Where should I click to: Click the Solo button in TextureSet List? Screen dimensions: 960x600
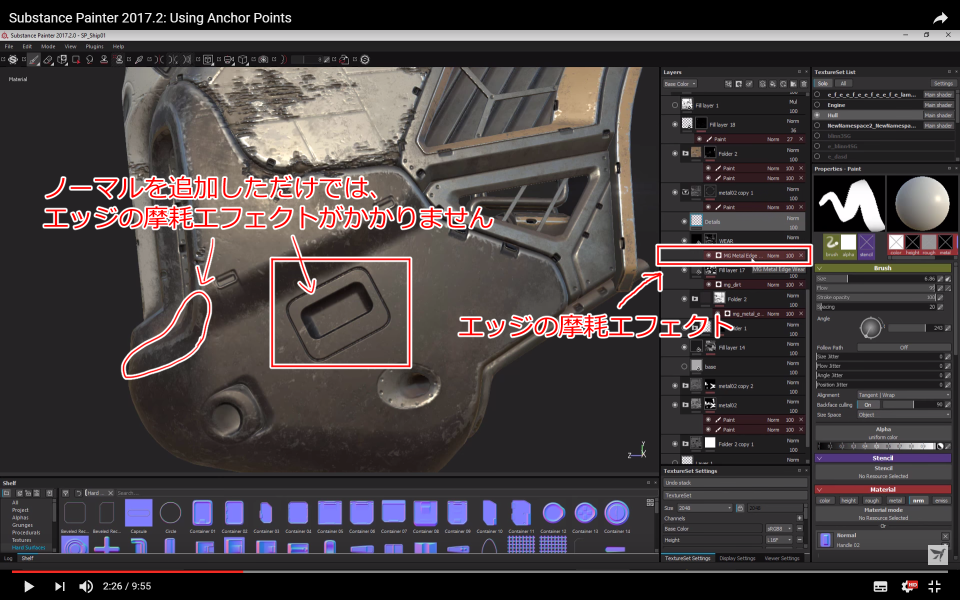point(823,83)
